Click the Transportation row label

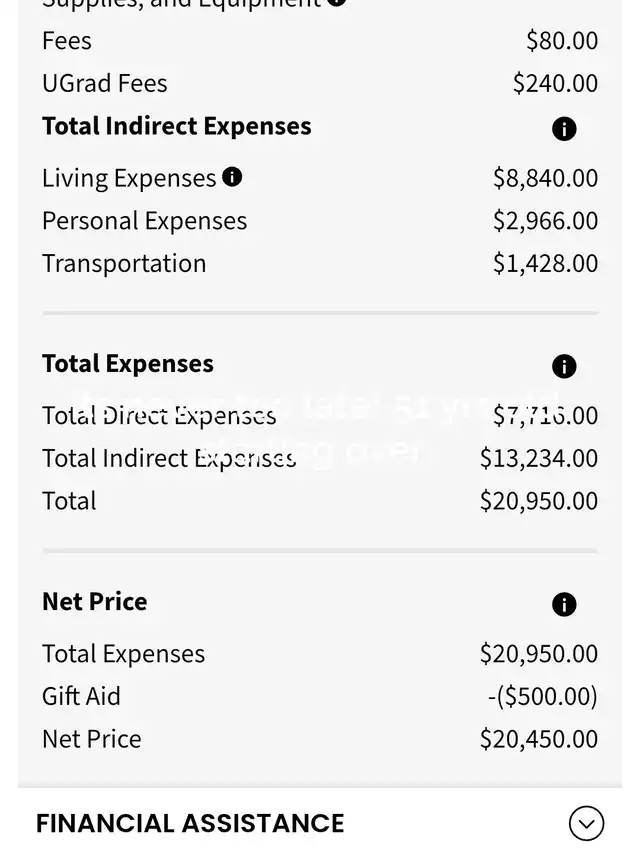(124, 263)
